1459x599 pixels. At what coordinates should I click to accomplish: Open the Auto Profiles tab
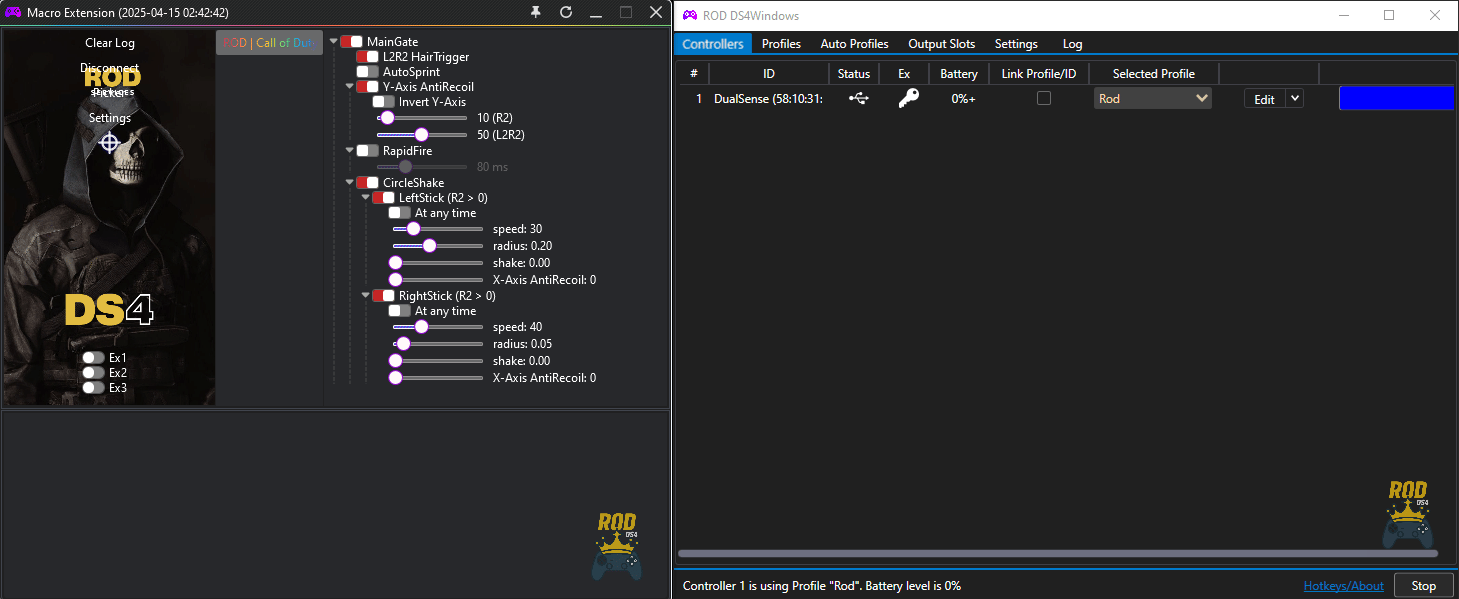click(854, 44)
